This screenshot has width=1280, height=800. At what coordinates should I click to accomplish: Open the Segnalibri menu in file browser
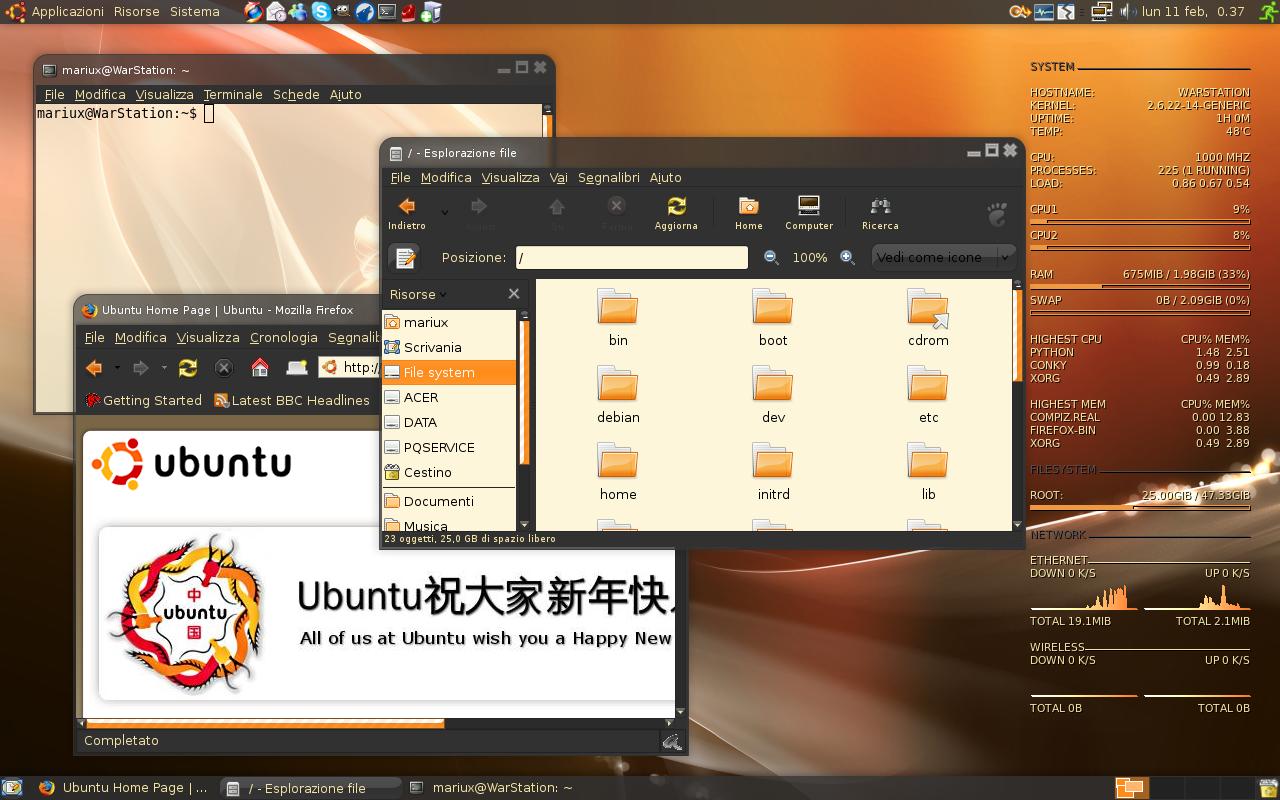click(x=608, y=177)
